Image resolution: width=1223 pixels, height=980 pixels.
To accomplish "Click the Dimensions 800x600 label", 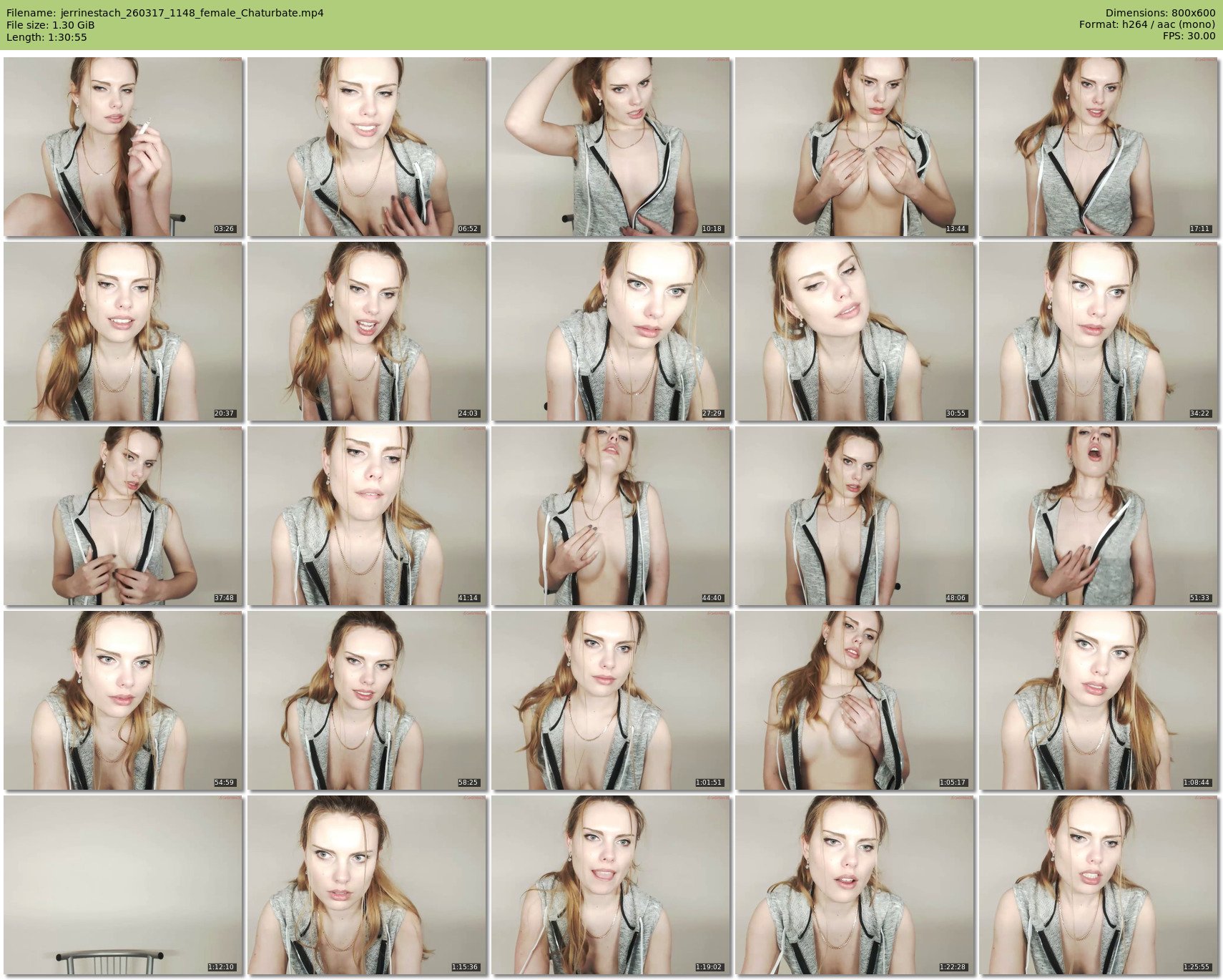I will tap(1160, 13).
